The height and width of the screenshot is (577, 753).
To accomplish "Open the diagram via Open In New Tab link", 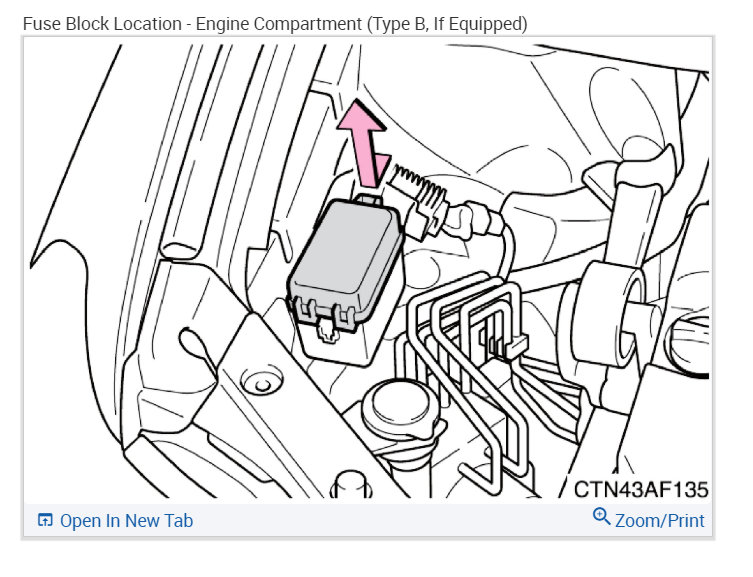I will click(x=126, y=520).
